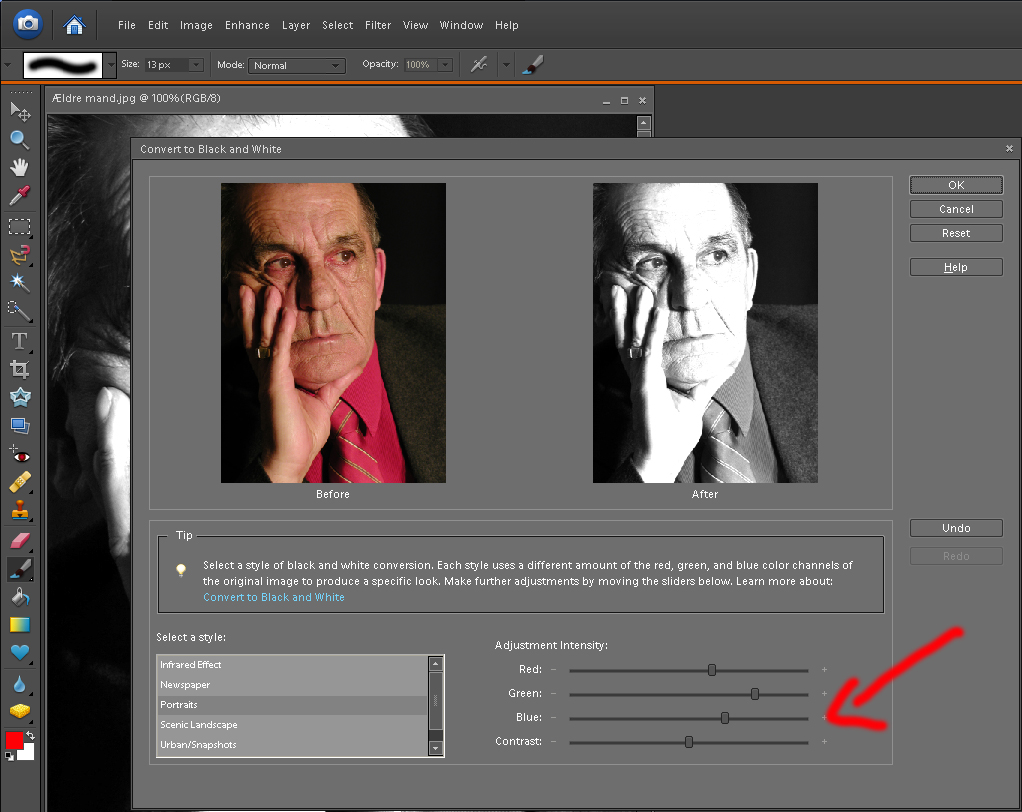This screenshot has width=1022, height=812.
Task: Select the Zoom tool
Action: click(20, 139)
